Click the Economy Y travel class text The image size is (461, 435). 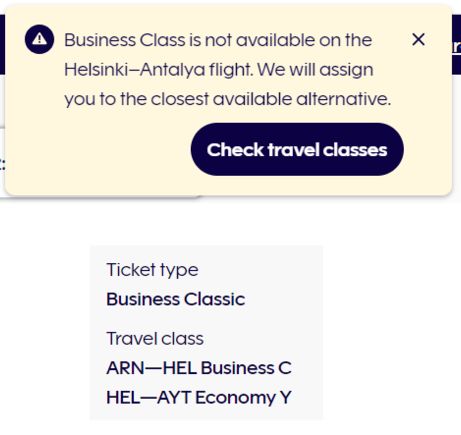[x=243, y=397]
